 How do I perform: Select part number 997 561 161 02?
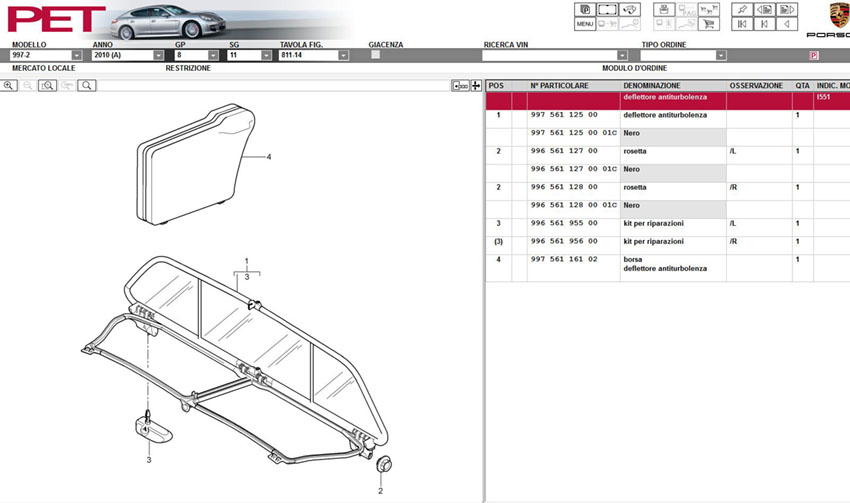click(x=564, y=260)
